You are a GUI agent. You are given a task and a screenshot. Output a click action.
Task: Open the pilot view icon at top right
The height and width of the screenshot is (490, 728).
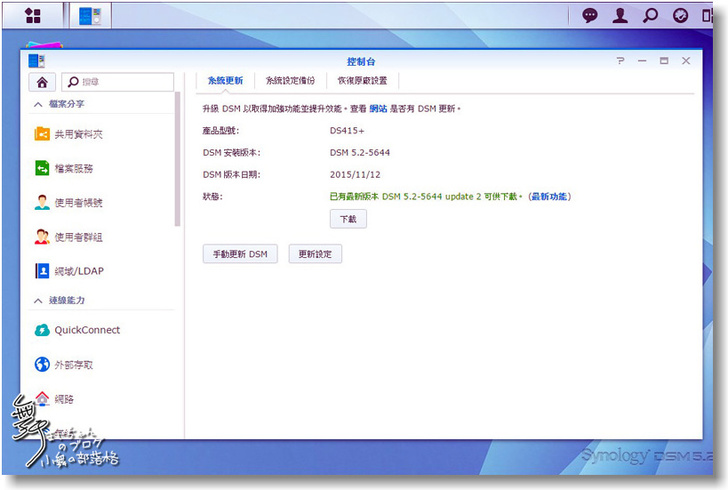(707, 15)
